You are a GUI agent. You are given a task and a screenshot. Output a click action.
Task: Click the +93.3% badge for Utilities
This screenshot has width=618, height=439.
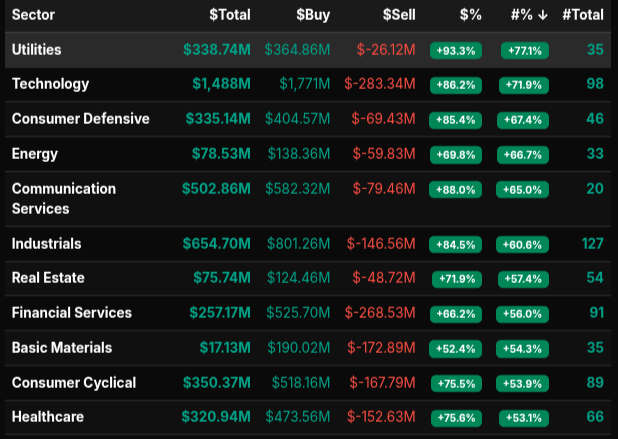tap(455, 50)
